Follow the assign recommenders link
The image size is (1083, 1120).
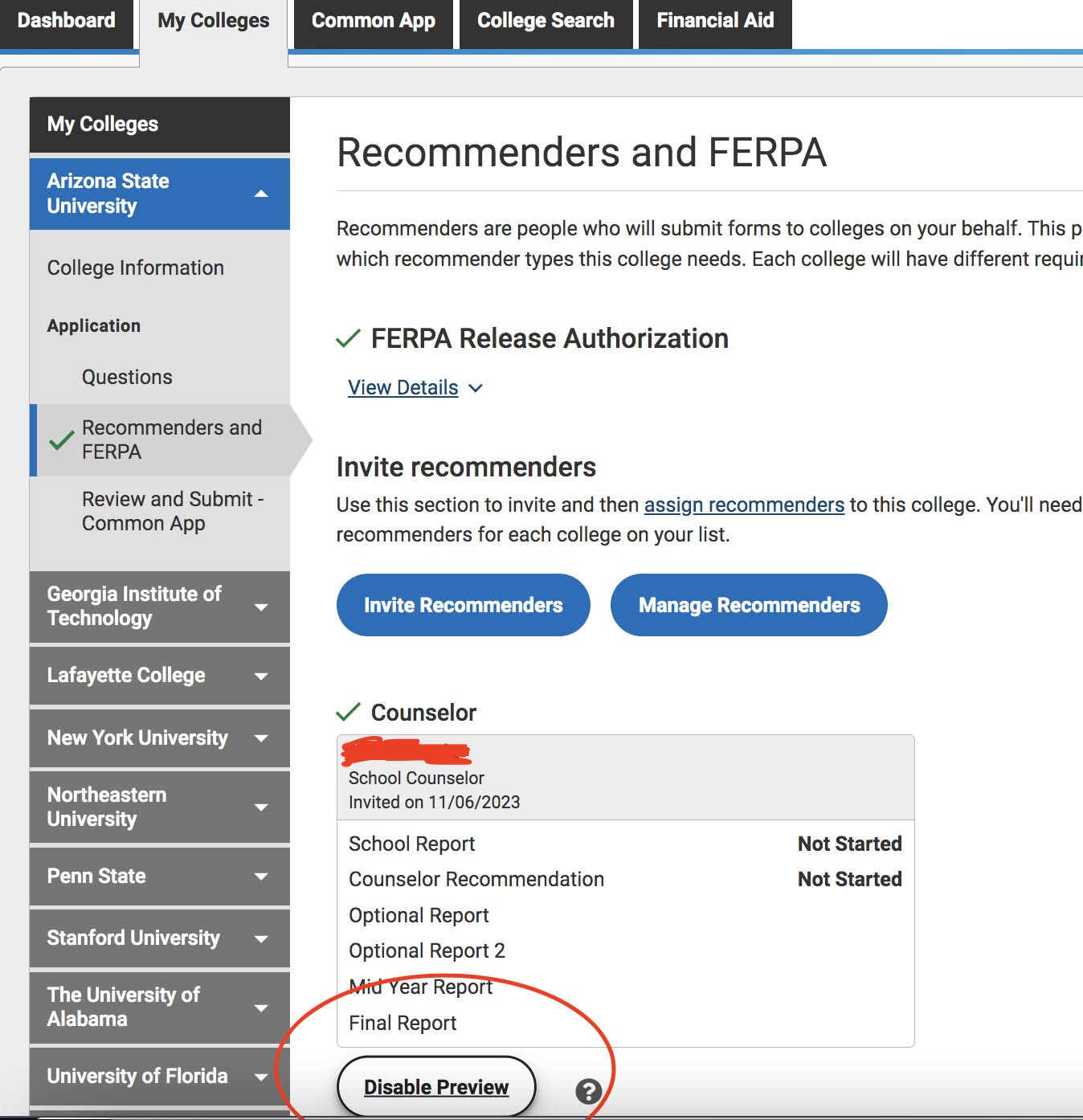point(744,505)
